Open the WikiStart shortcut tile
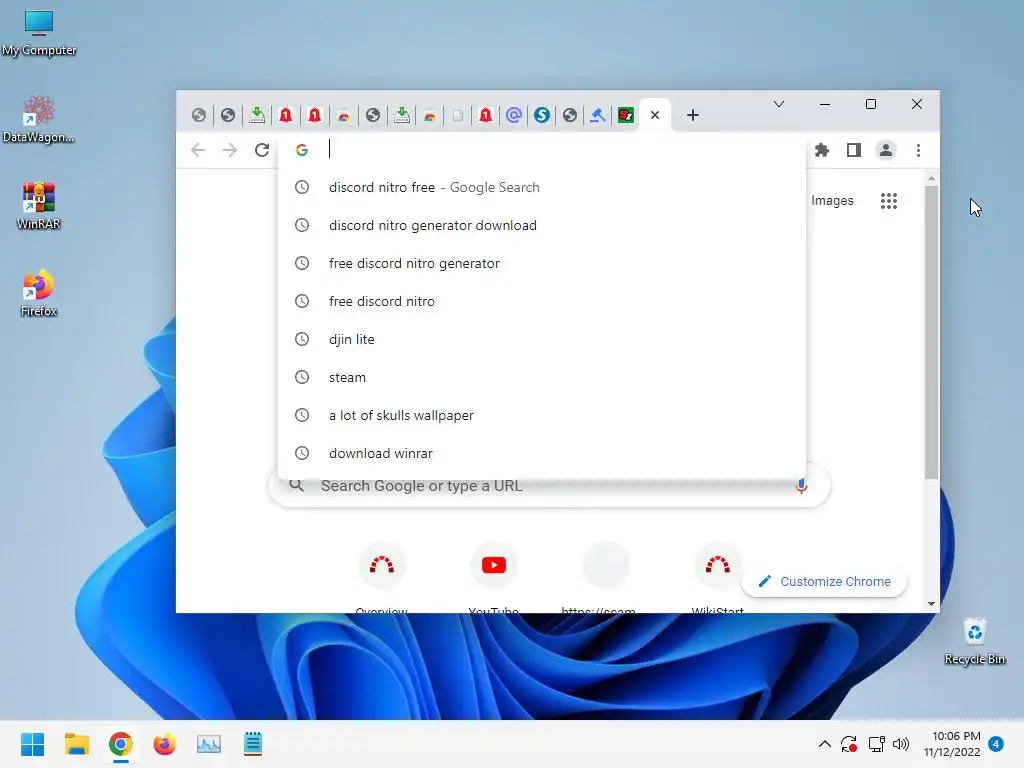Screen dimensions: 1024x768 (717, 576)
